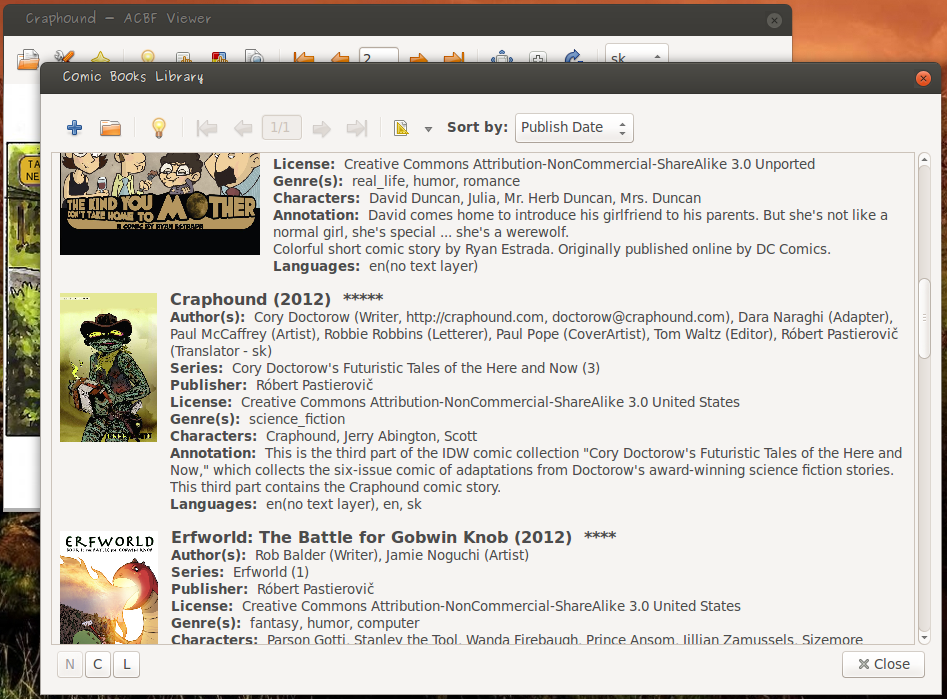
Task: Click Characters: David Duncan, Julia line
Action: (487, 198)
